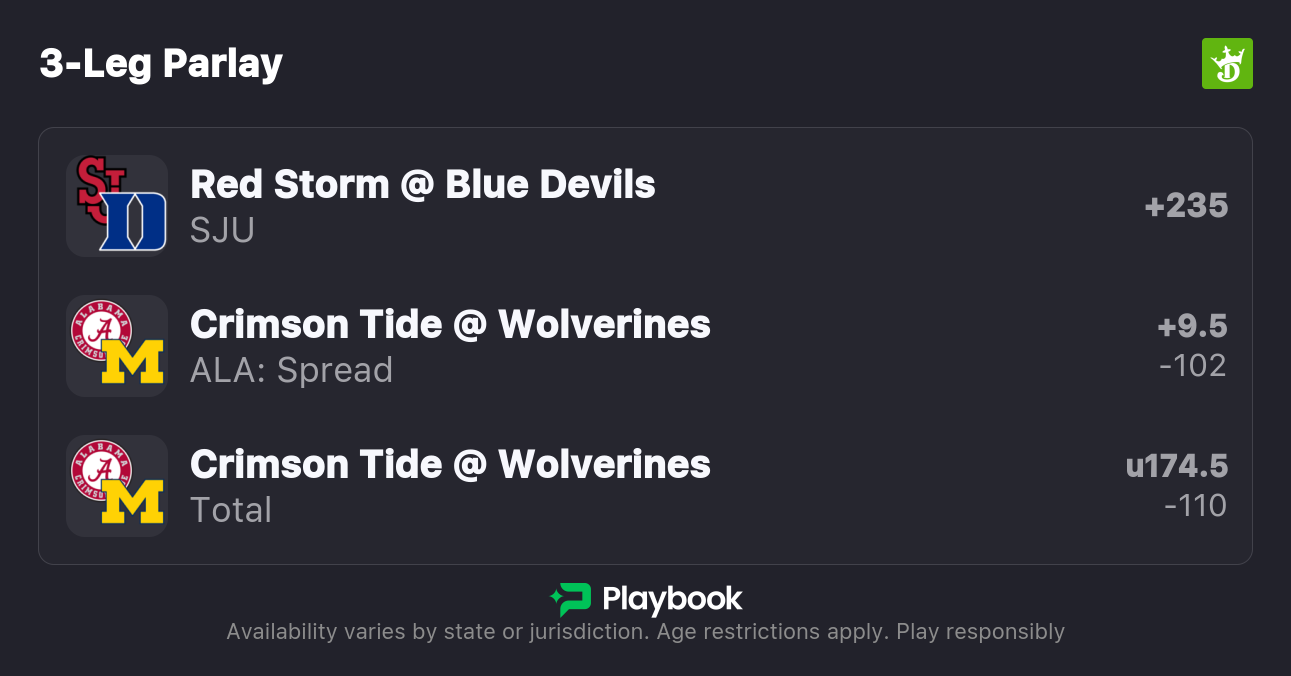Open Crimson Tide @ Wolverines in the Spread leg
This screenshot has height=676, width=1291.
tap(450, 325)
